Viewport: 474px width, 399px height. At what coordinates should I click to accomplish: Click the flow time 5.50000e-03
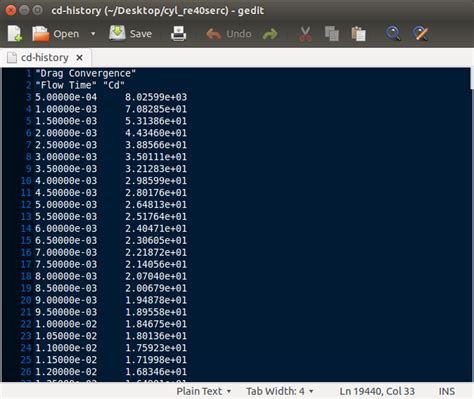(x=66, y=217)
